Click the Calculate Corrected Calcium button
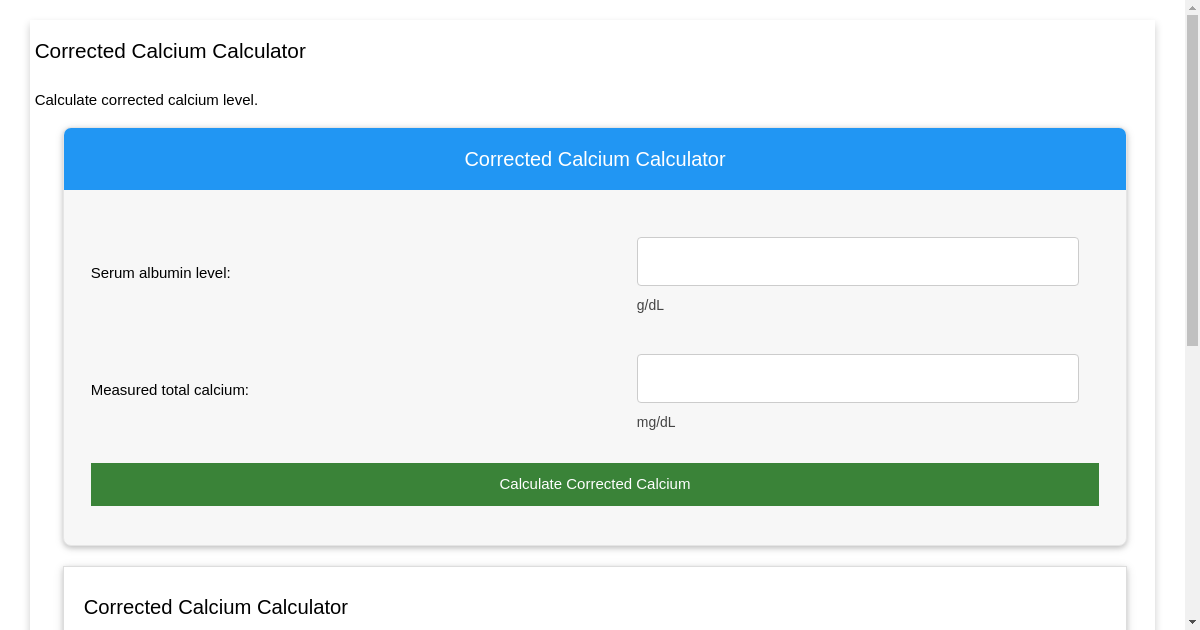 tap(595, 484)
